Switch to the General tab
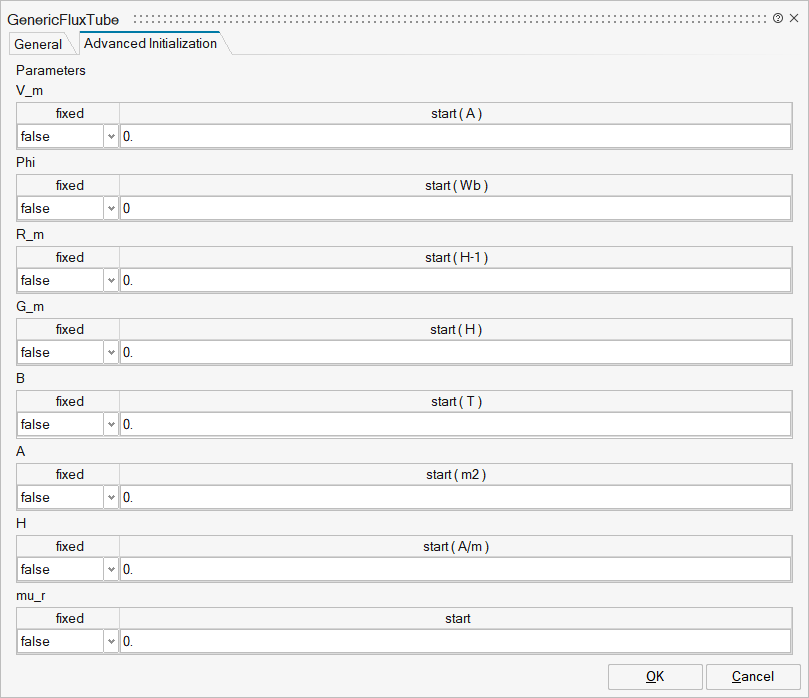809x698 pixels. click(38, 44)
